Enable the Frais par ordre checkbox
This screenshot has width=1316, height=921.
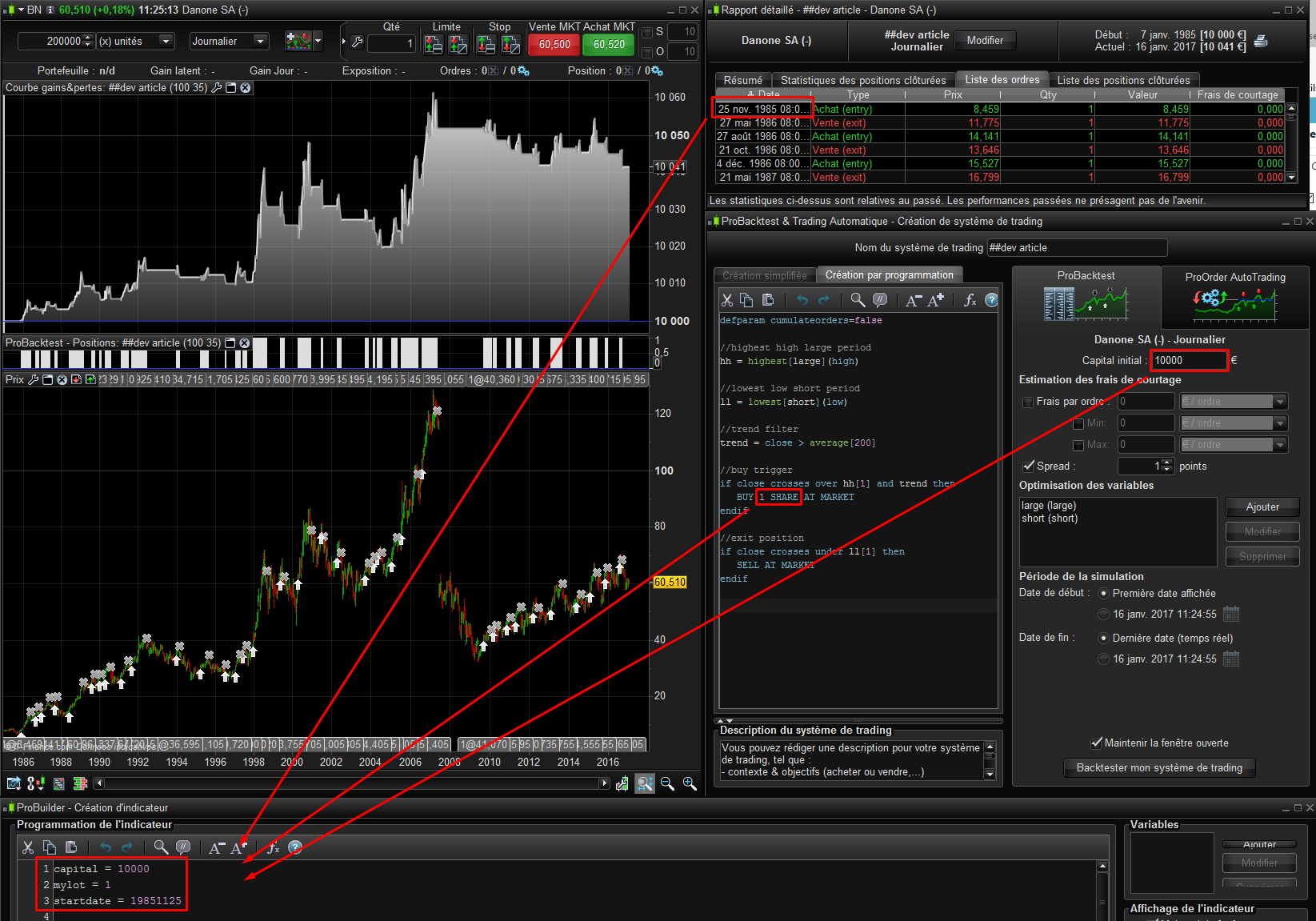pyautogui.click(x=1028, y=402)
